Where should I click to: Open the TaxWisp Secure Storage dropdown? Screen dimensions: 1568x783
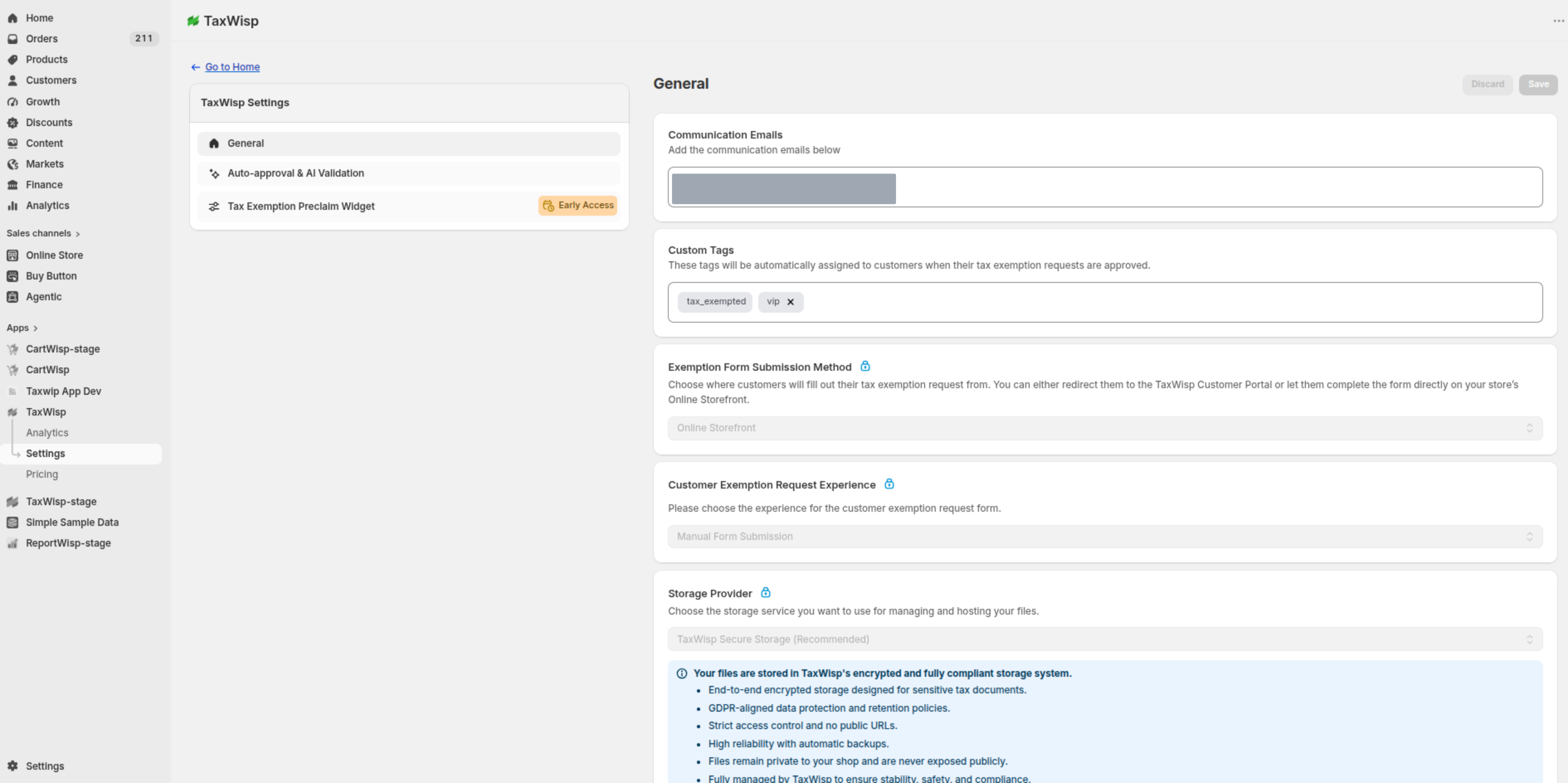[x=1105, y=640]
